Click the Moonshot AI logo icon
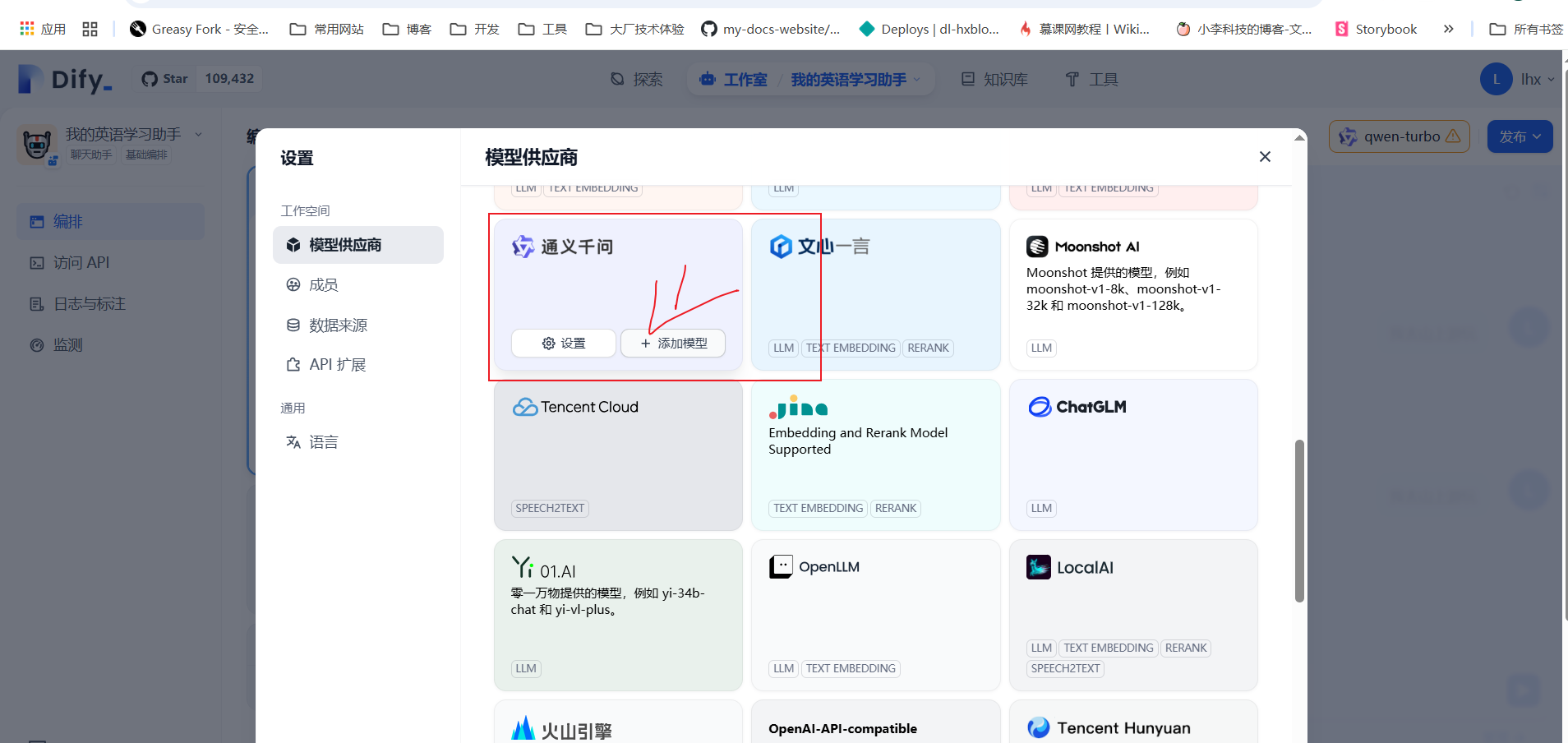 [x=1037, y=247]
